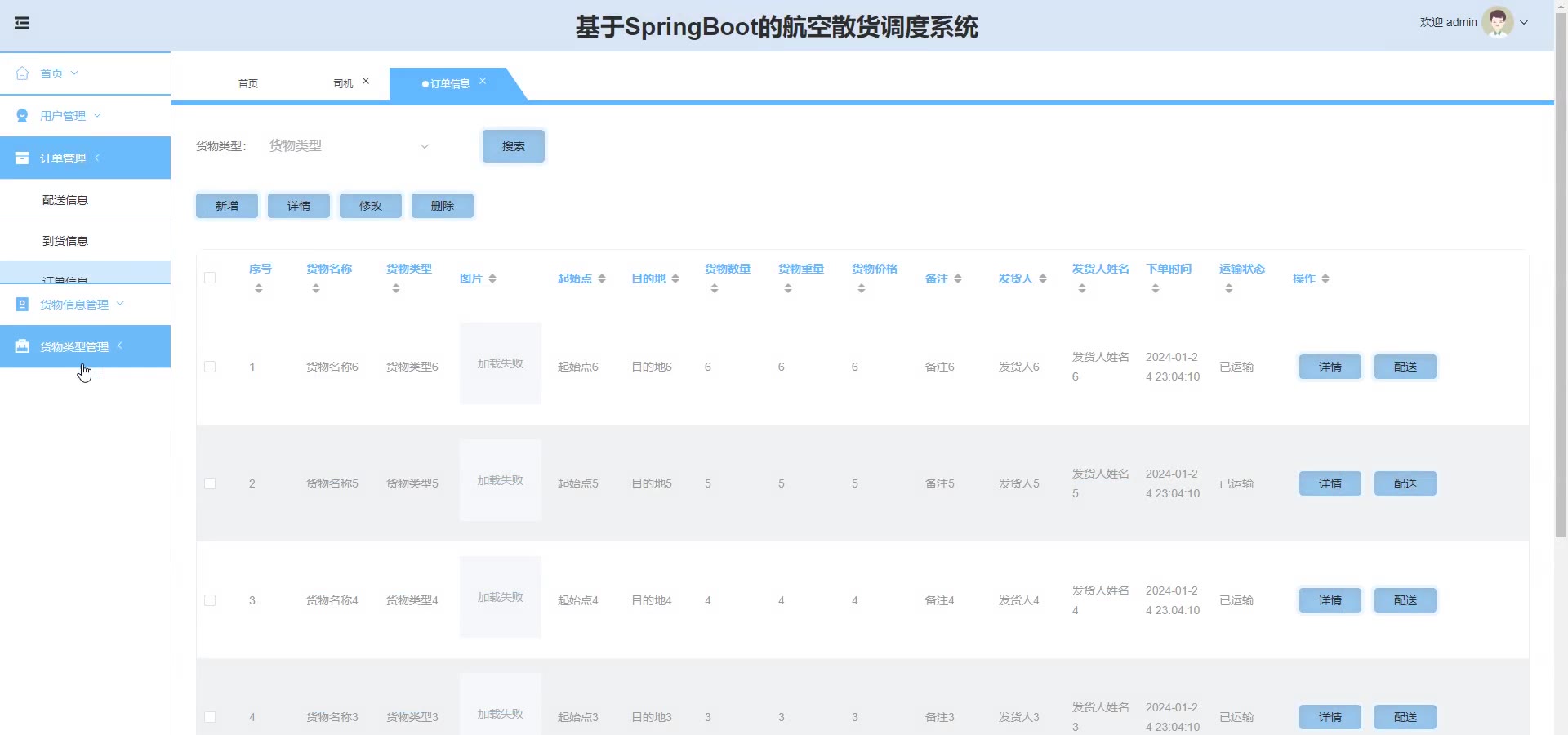Expand the 用户管理 menu chevron

pos(97,115)
